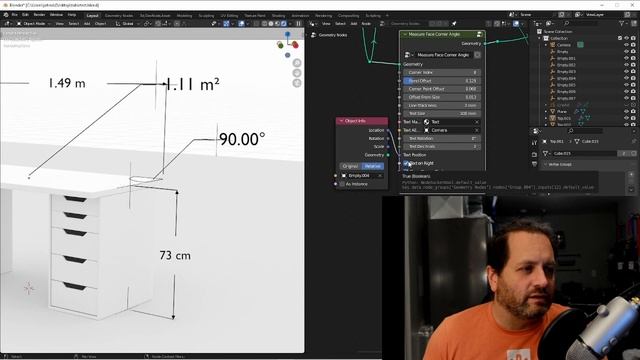Switch to the Layout workspace tab
The image size is (640, 360).
(x=92, y=16)
